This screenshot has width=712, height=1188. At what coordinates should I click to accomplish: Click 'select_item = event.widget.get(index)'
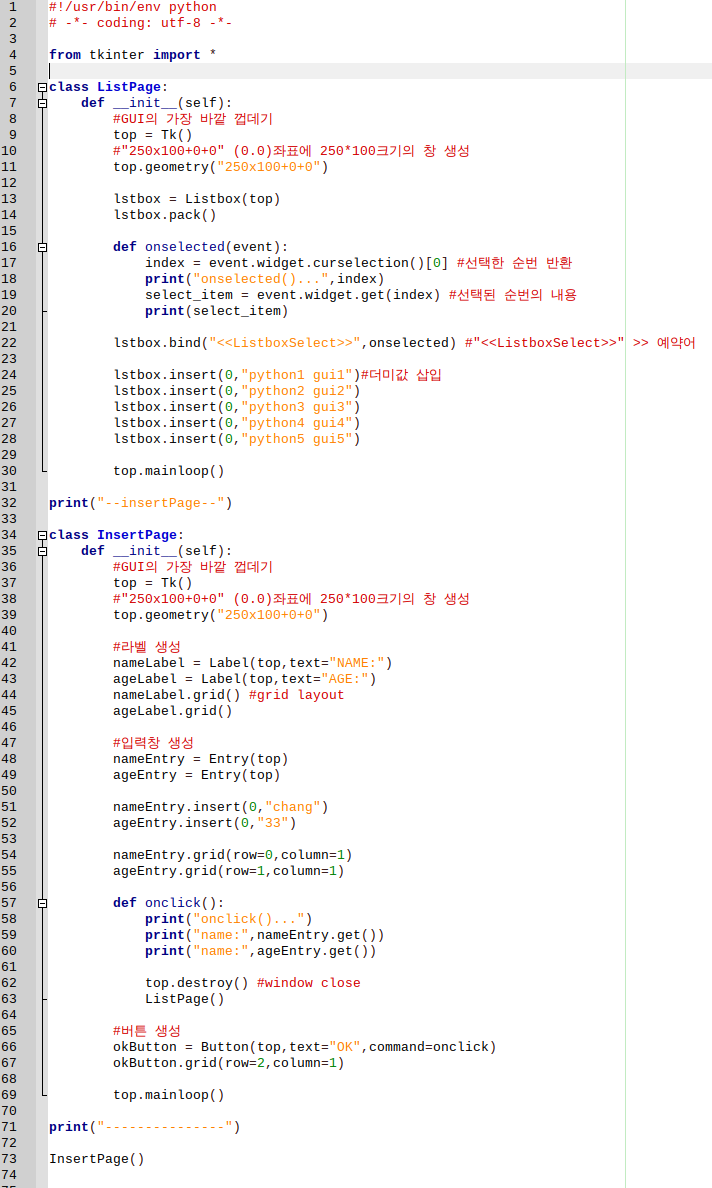click(x=292, y=295)
